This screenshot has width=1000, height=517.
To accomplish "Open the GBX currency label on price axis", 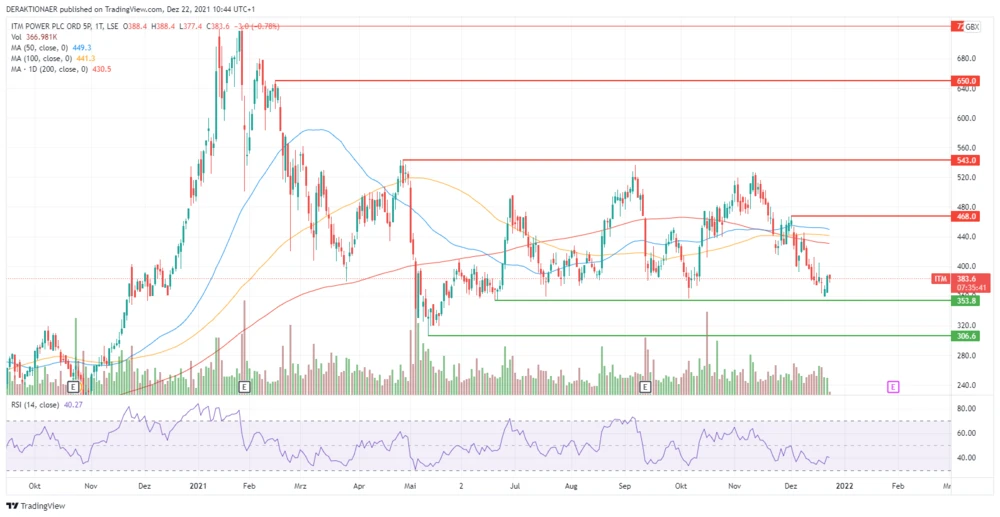I will 973,26.
